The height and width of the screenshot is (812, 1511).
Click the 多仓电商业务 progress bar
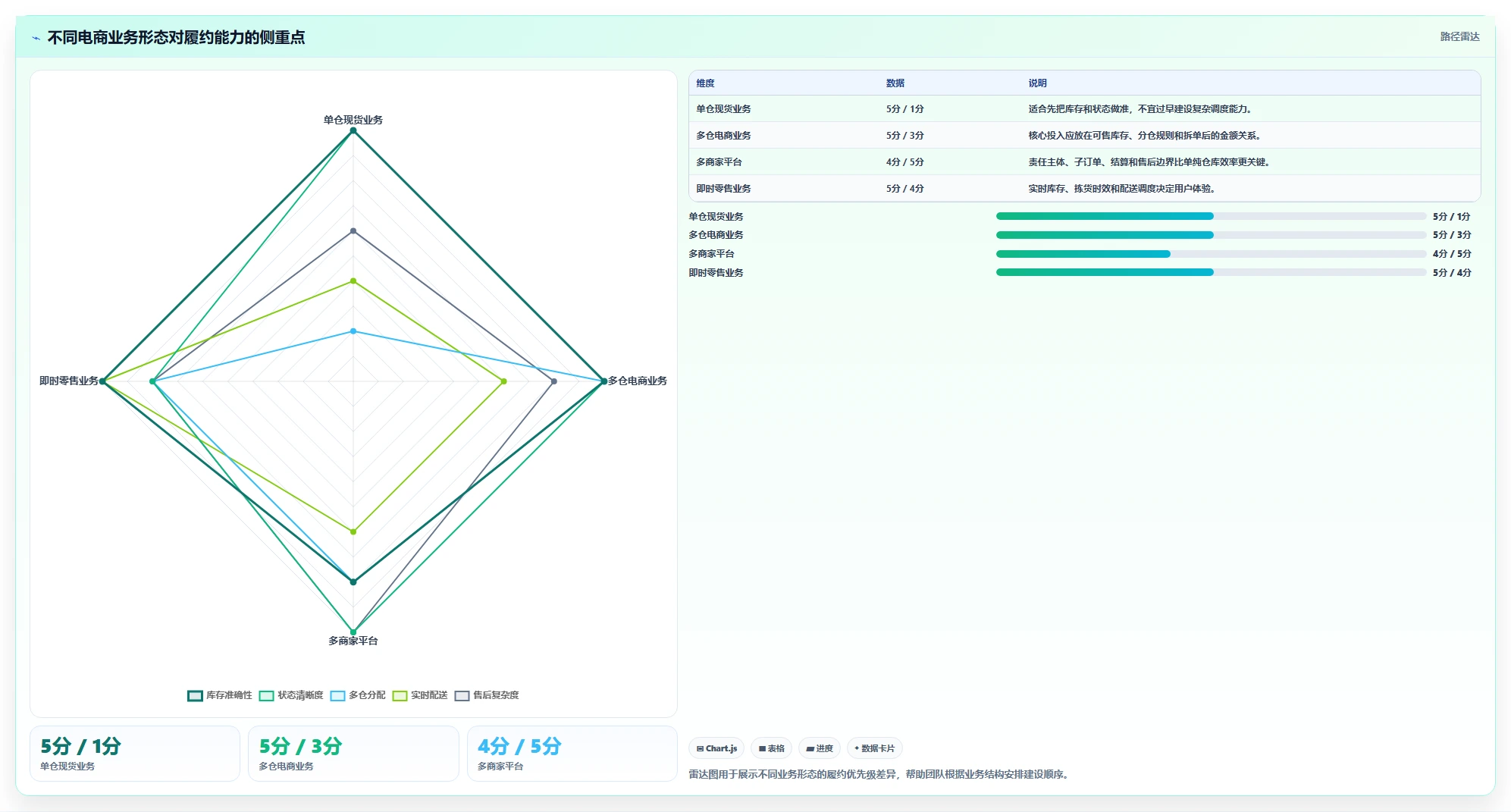1211,235
